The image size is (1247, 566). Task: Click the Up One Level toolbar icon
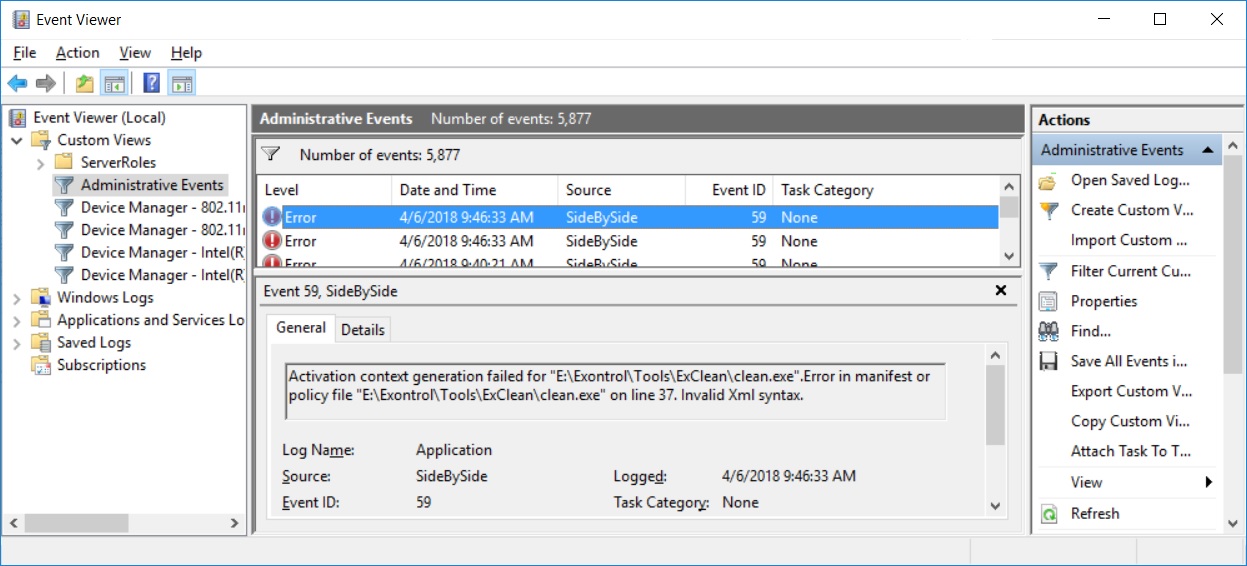point(84,83)
